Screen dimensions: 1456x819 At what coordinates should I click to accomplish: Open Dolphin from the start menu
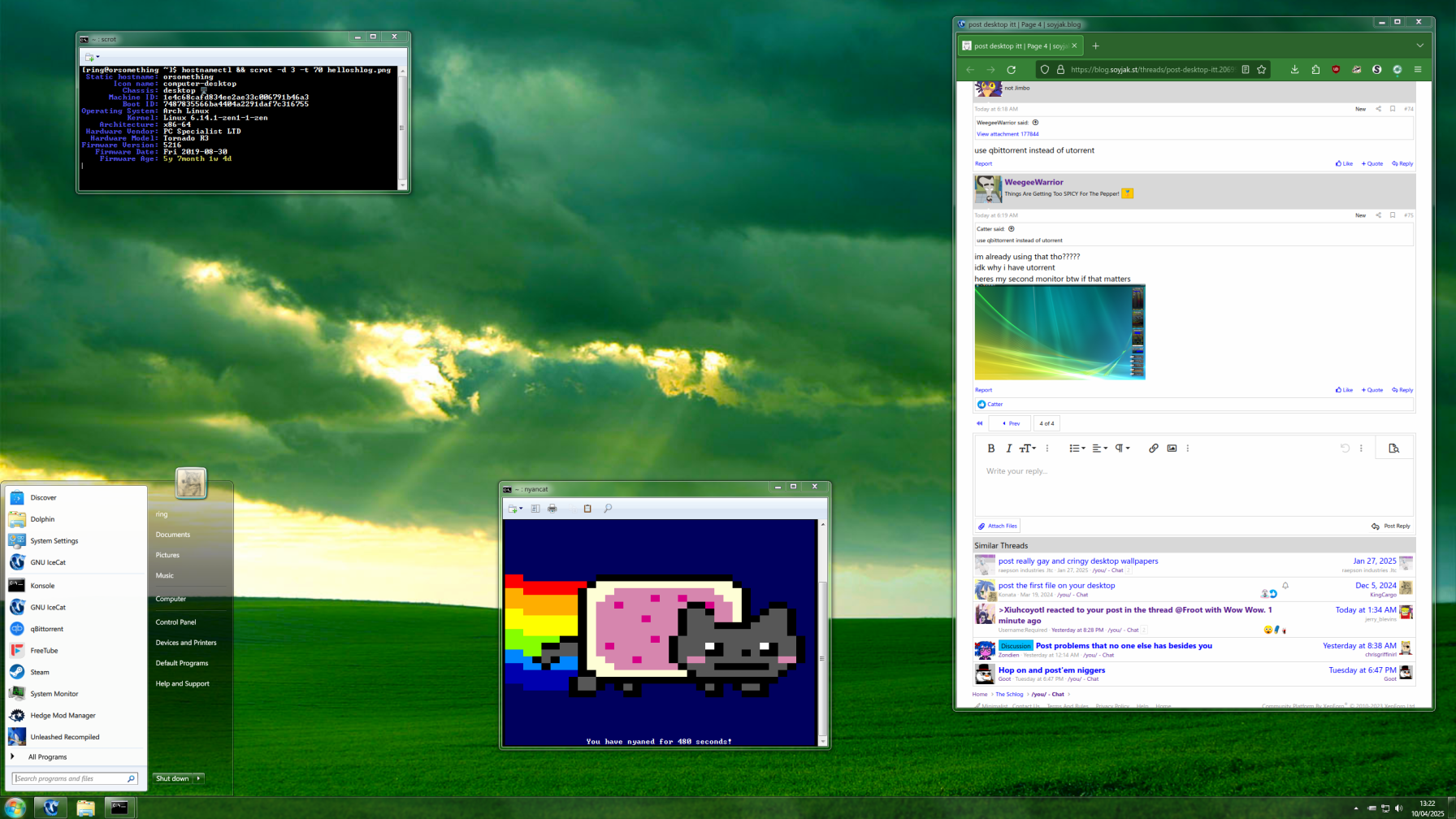click(x=76, y=519)
